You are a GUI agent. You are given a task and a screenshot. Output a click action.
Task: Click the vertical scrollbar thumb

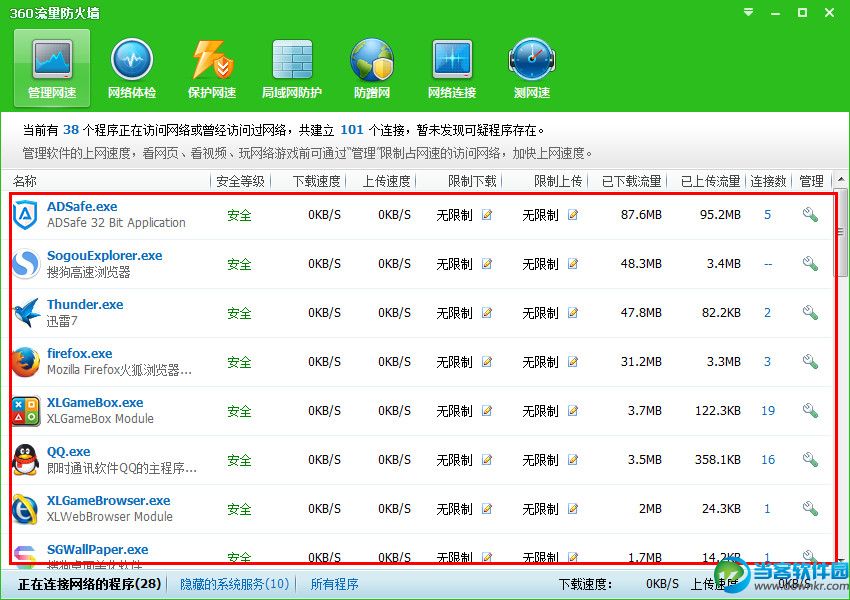pyautogui.click(x=841, y=233)
